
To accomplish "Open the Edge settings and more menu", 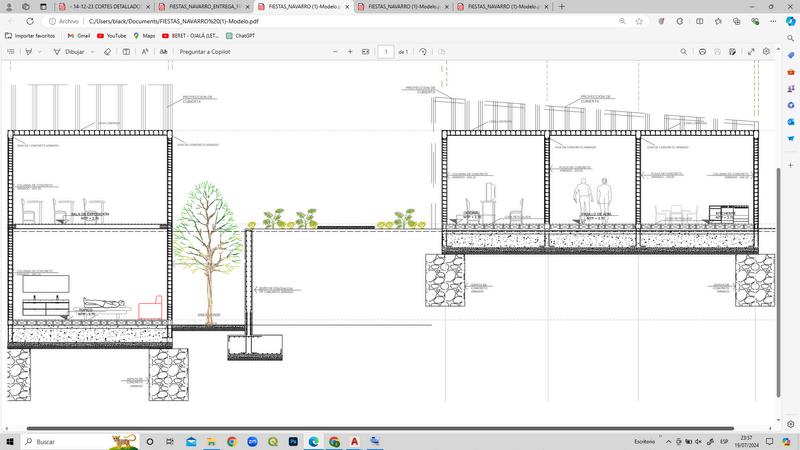I will (773, 21).
